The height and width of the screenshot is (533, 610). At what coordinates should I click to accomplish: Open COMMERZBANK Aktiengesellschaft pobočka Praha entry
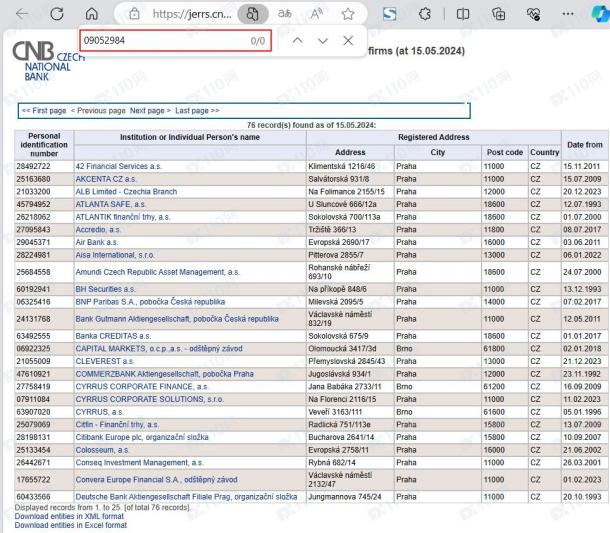(x=165, y=374)
